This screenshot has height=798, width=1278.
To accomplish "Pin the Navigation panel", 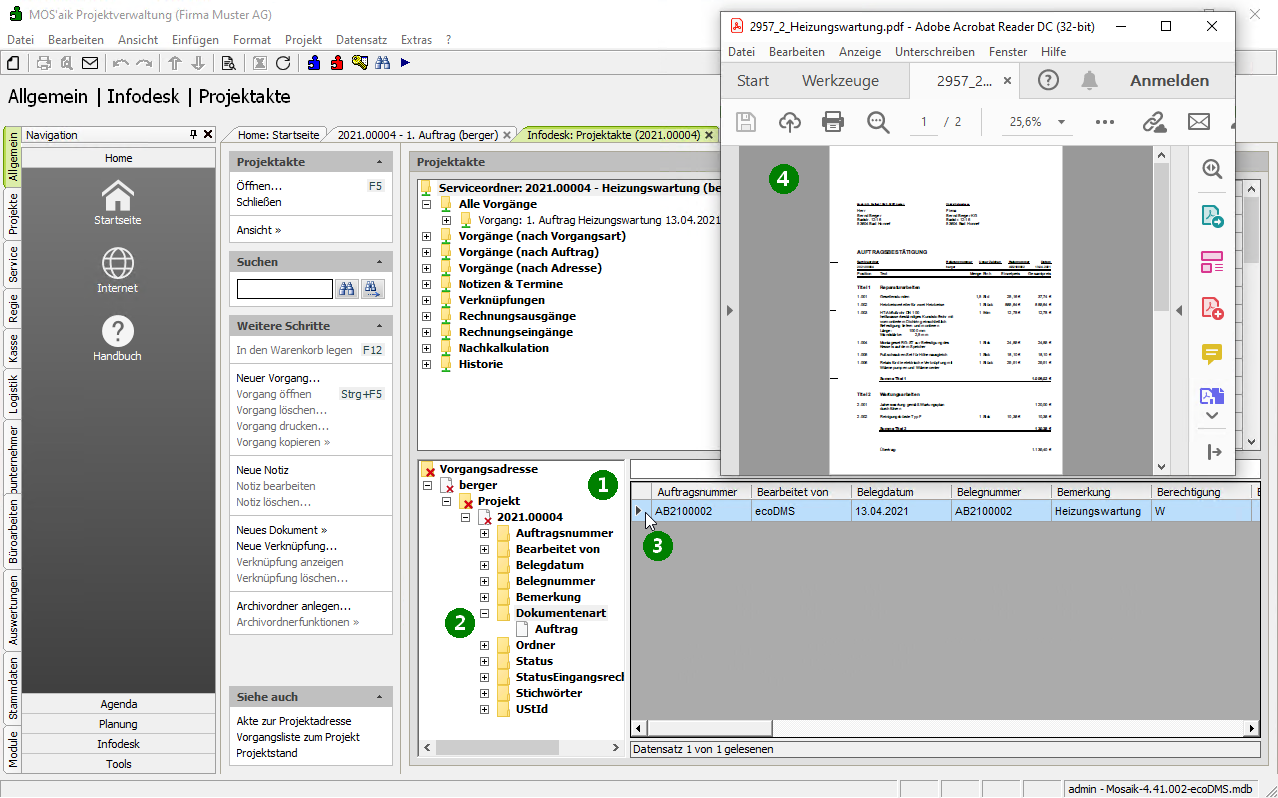I will 194,135.
